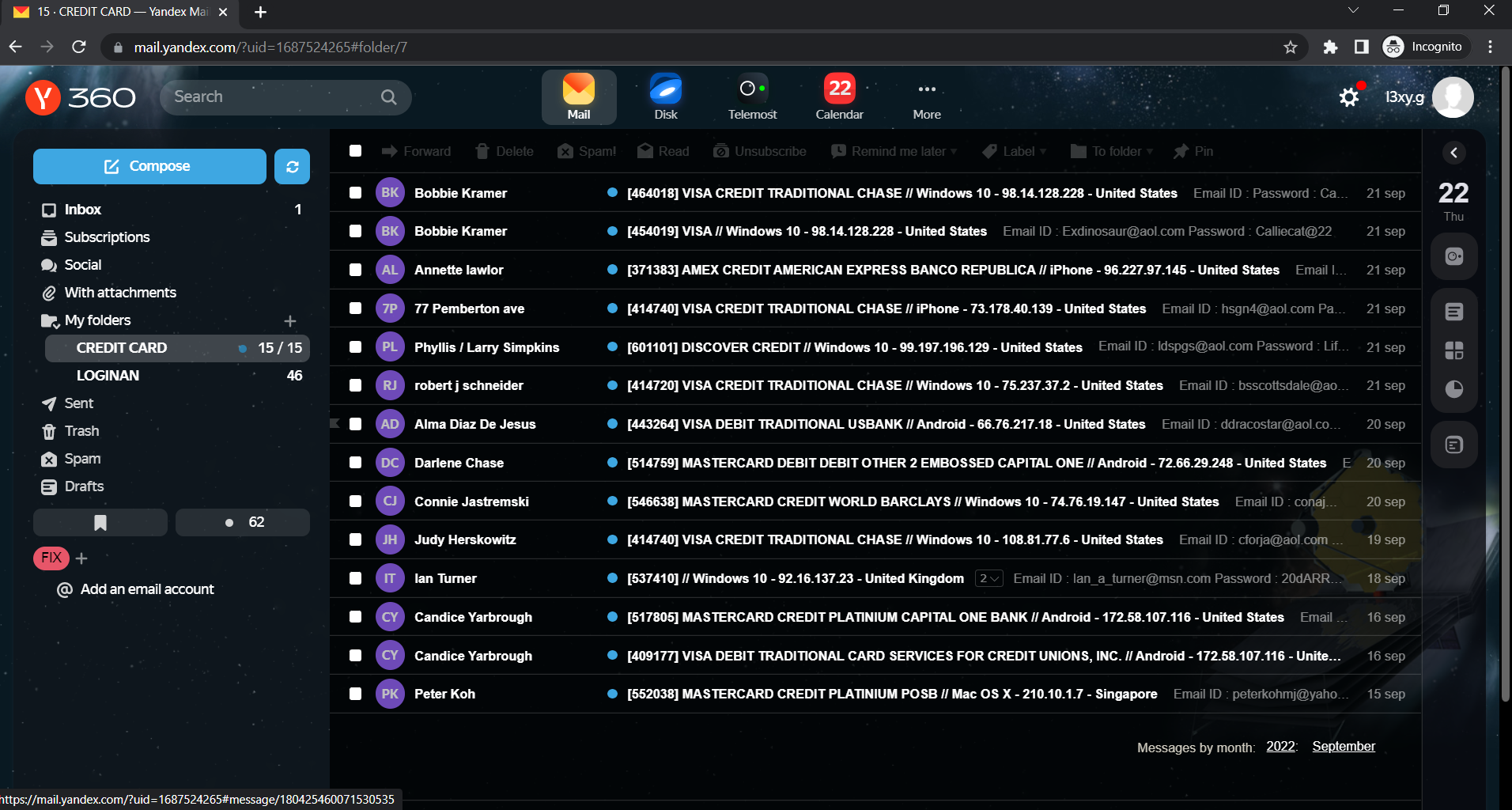Open the bottom list widget in right sidebar

(x=1453, y=445)
